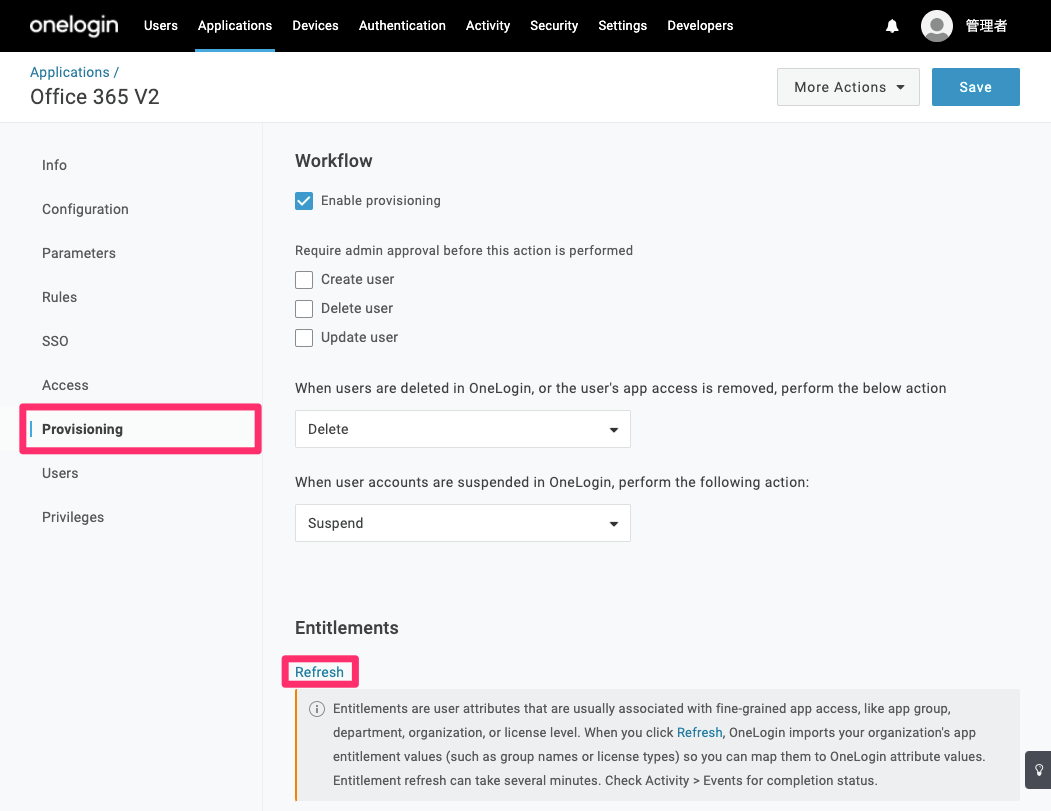Expand the More Actions dropdown
1051x811 pixels.
848,87
